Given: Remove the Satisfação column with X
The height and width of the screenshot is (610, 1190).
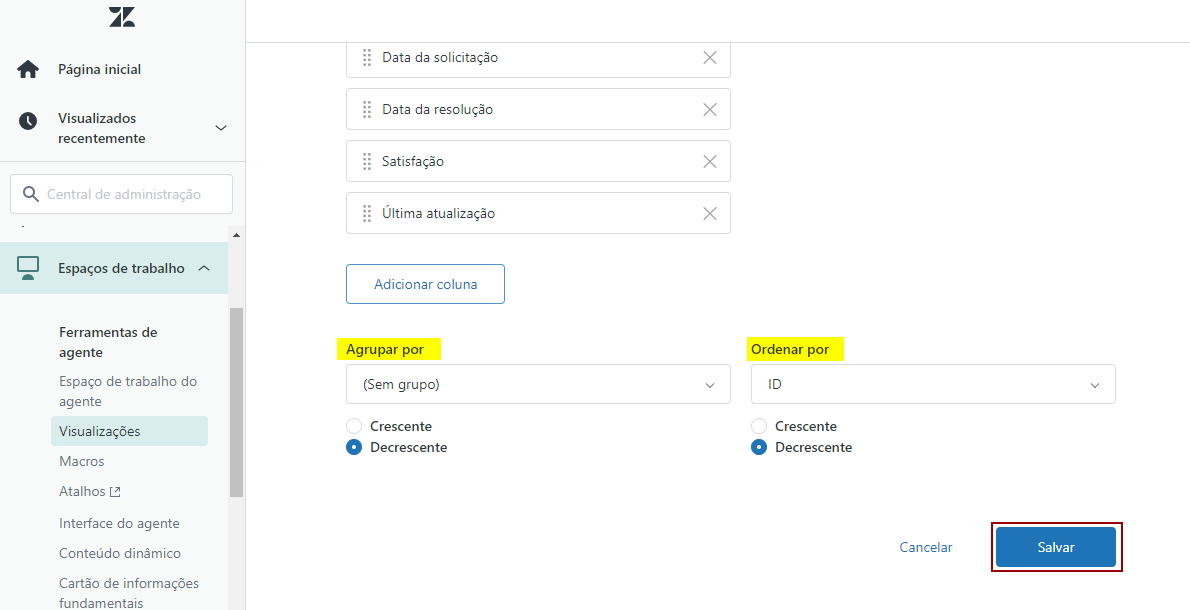Looking at the screenshot, I should point(710,162).
